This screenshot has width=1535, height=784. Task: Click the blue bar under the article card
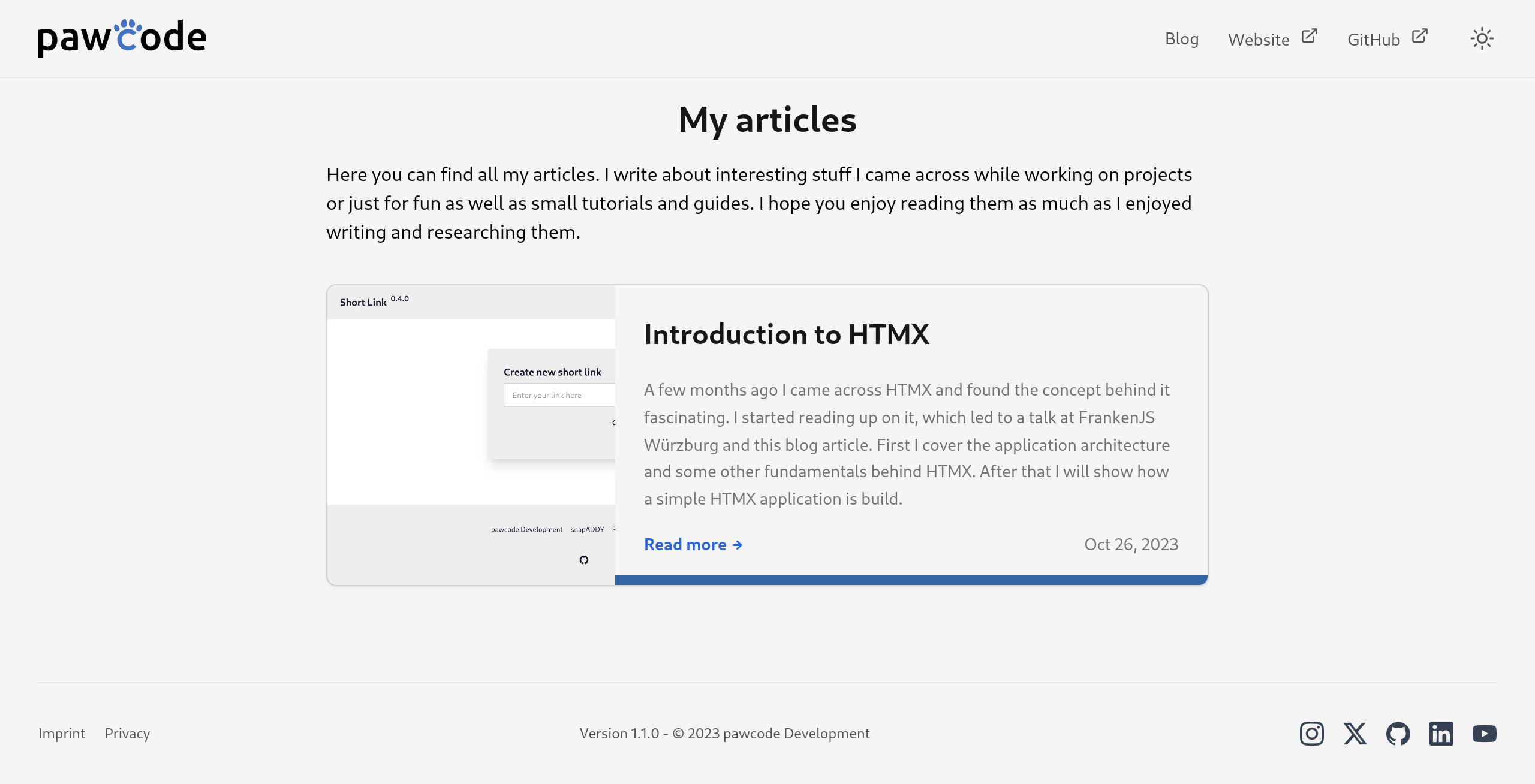click(x=910, y=580)
